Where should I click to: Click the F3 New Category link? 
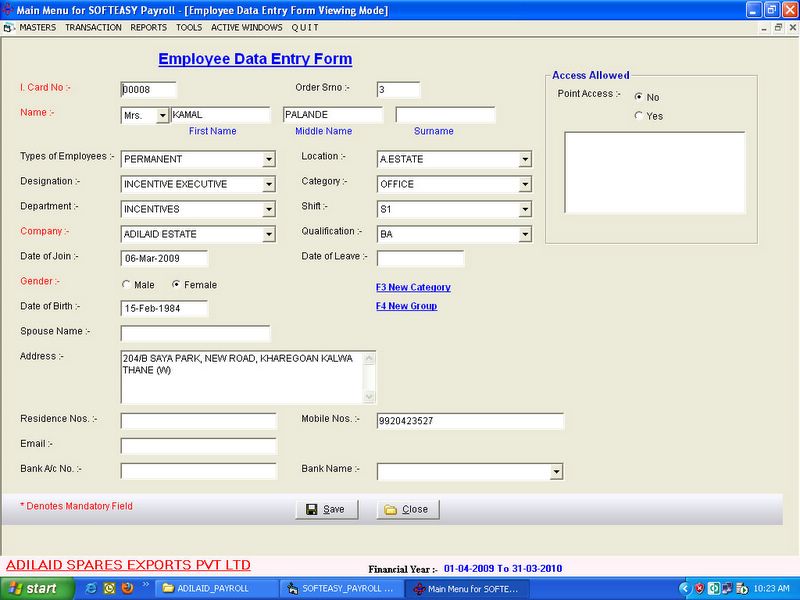[x=413, y=287]
